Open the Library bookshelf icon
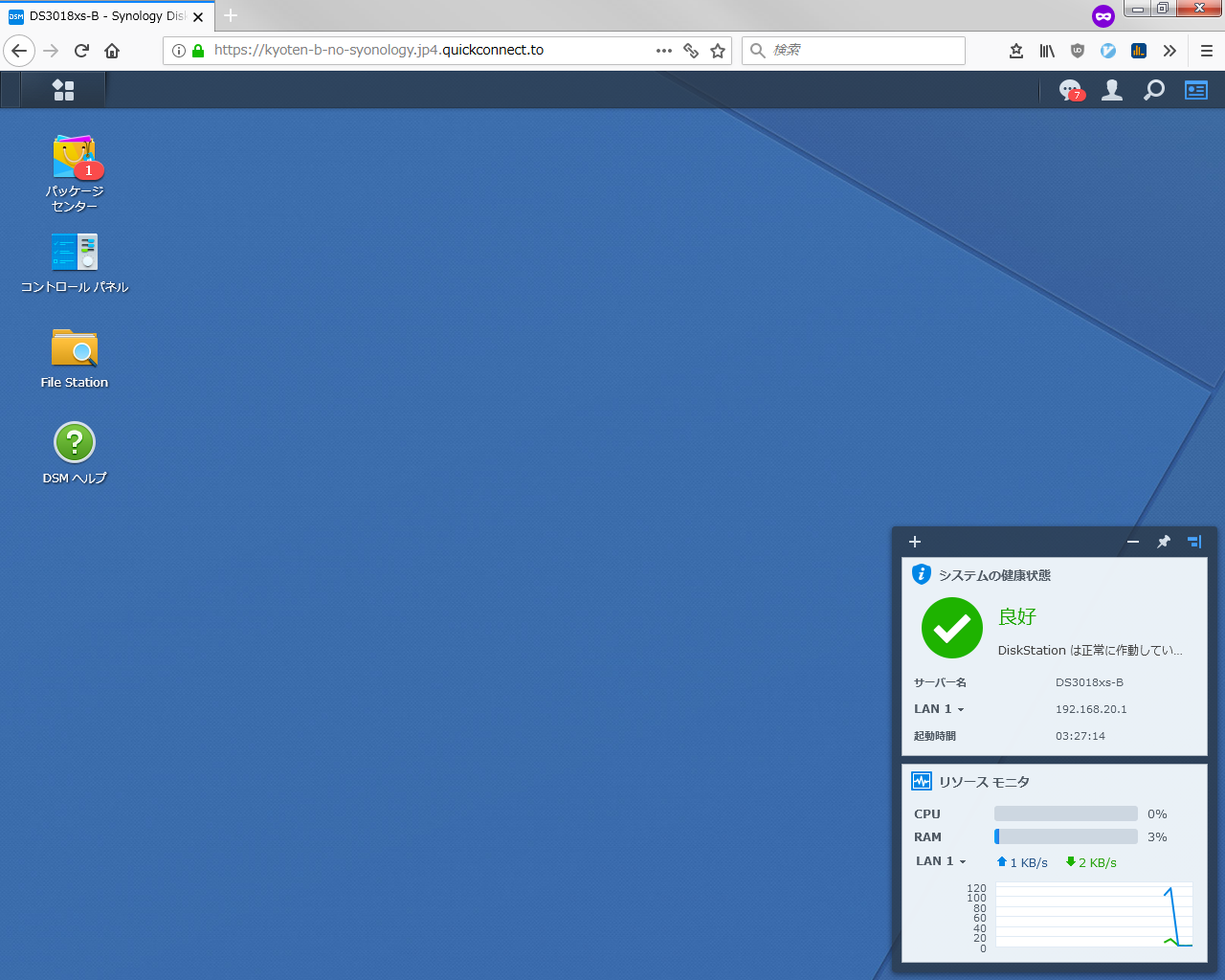 click(1047, 51)
